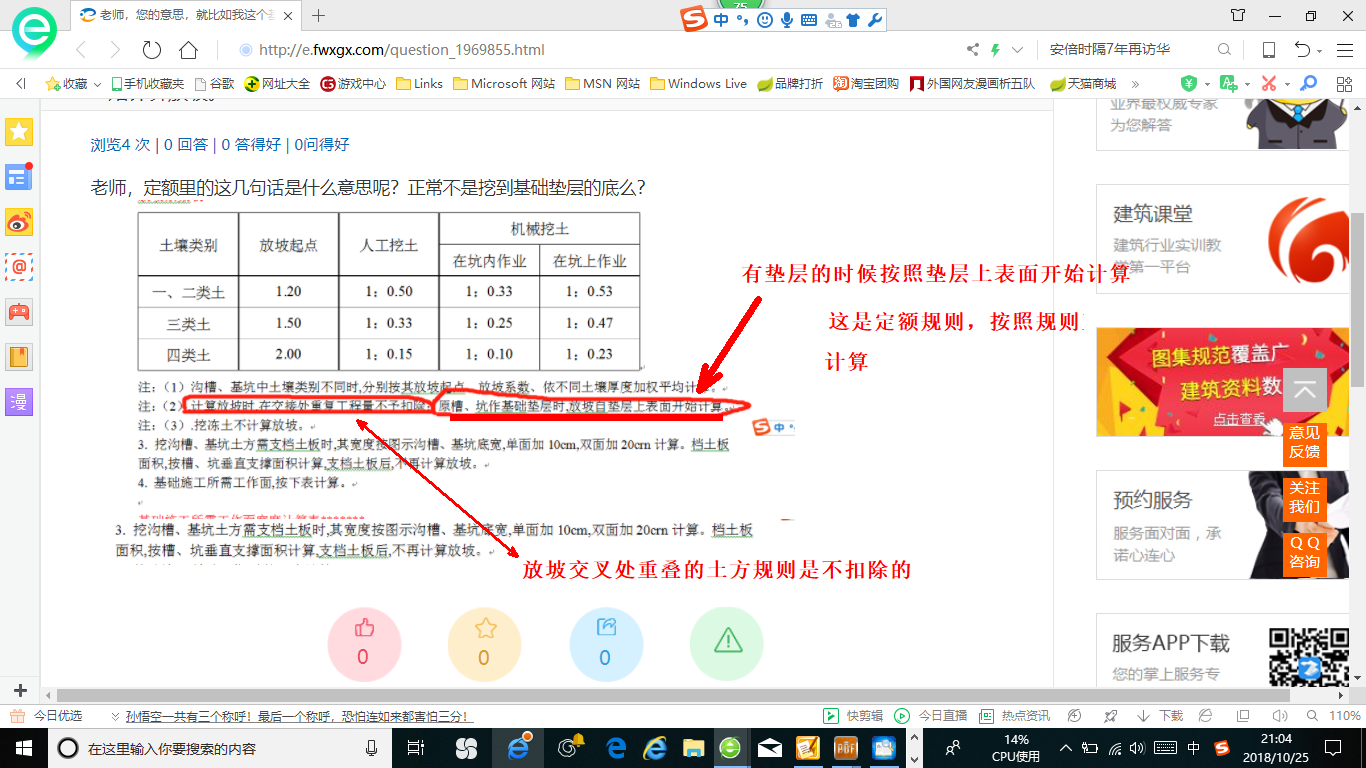This screenshot has width=1366, height=768.
Task: Click the browser refresh button
Action: [152, 50]
